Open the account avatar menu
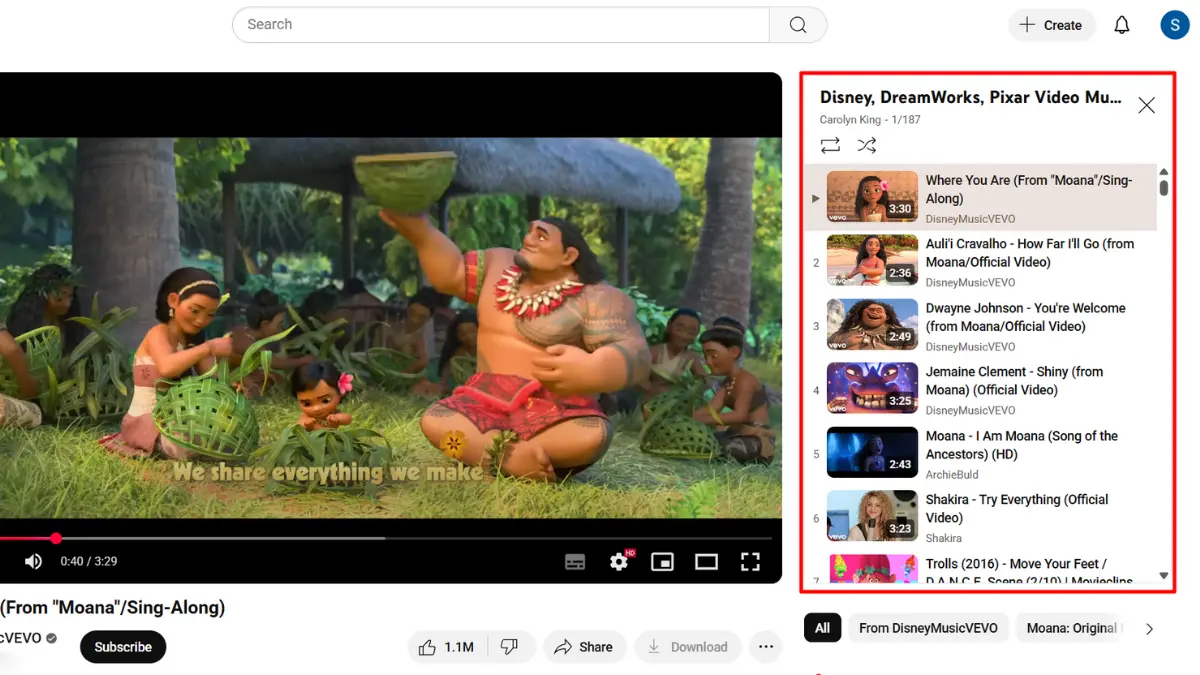The image size is (1200, 675). (1174, 25)
